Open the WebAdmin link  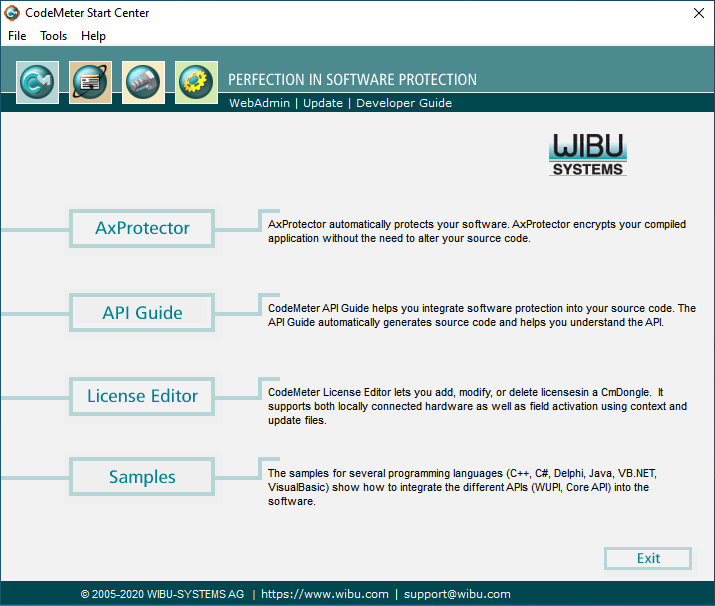click(259, 103)
